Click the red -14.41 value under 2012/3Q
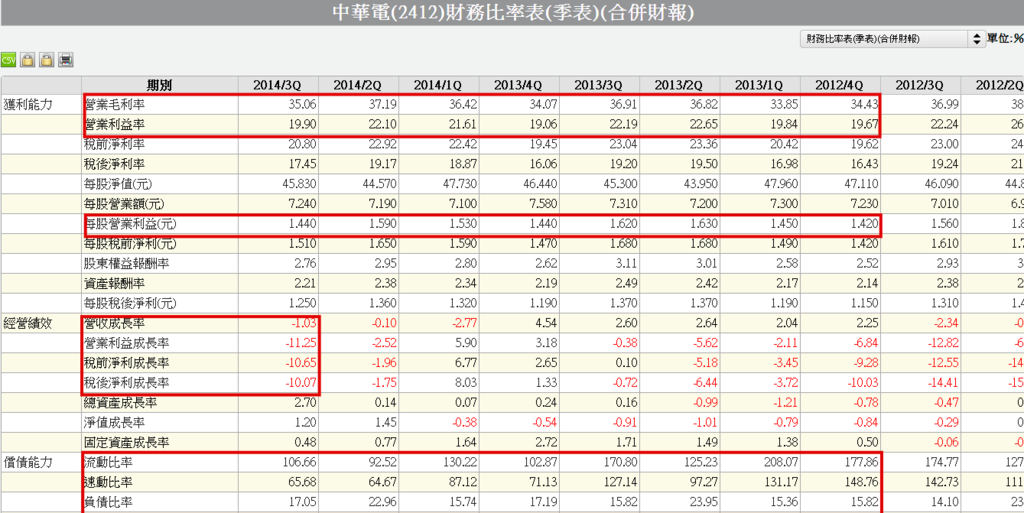The image size is (1024, 513). 942,382
